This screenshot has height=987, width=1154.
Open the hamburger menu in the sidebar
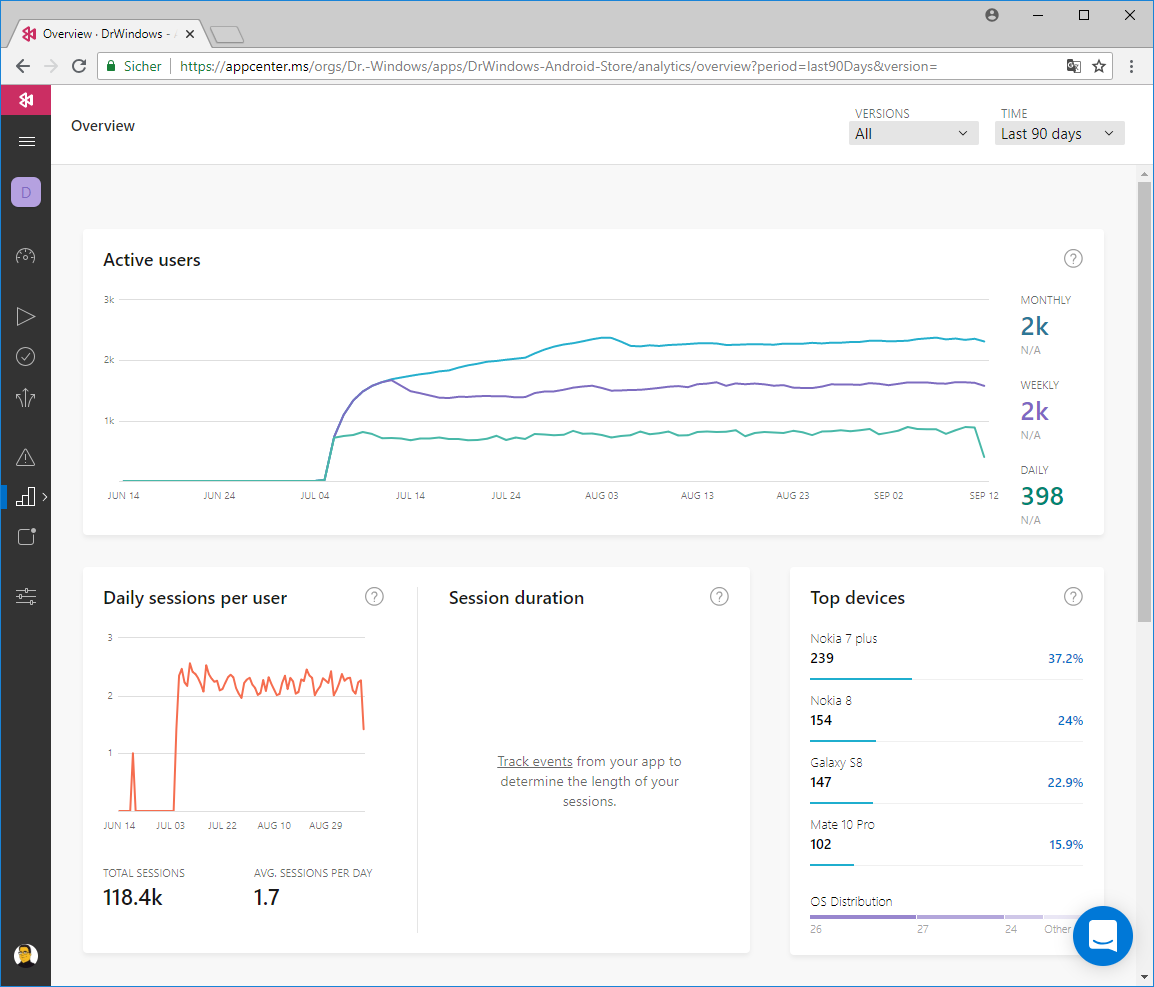pyautogui.click(x=27, y=142)
